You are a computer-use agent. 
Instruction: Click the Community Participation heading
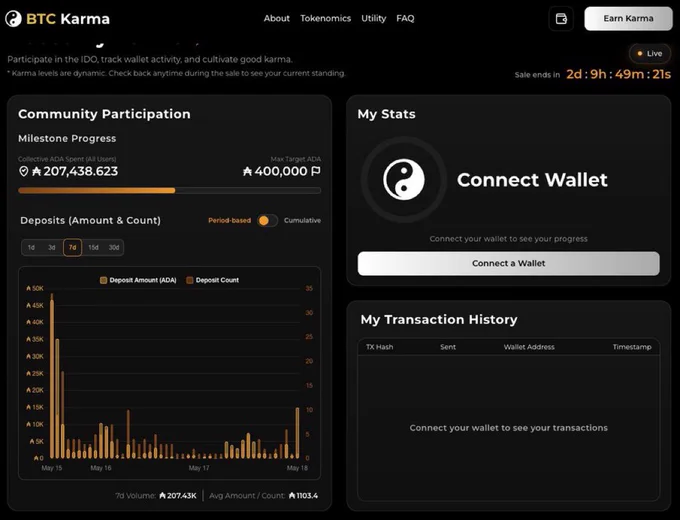[104, 114]
